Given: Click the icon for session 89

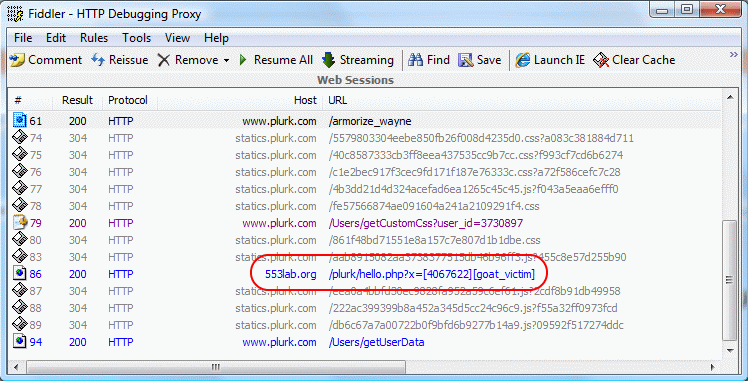Looking at the screenshot, I should pyautogui.click(x=20, y=325).
